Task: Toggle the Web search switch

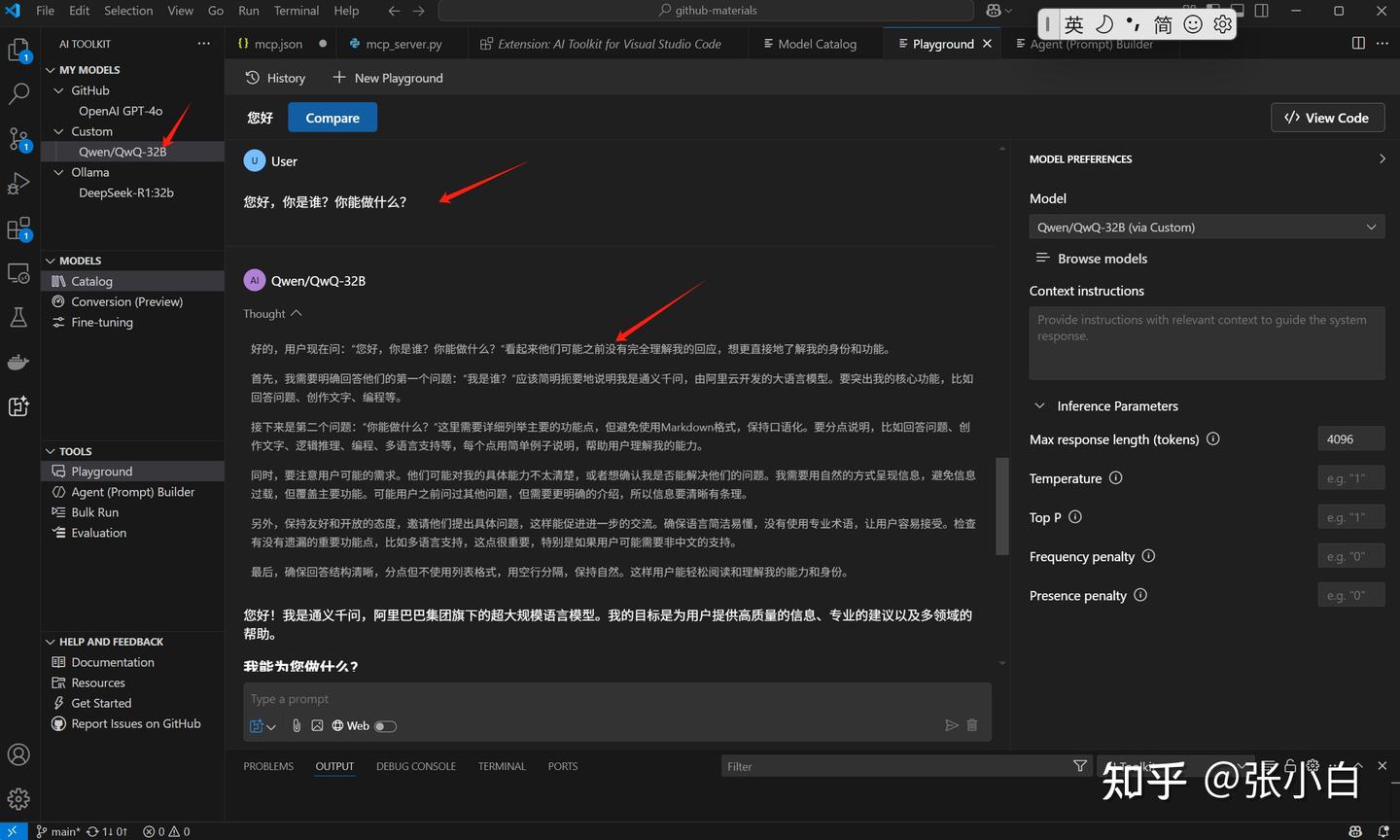Action: (386, 726)
